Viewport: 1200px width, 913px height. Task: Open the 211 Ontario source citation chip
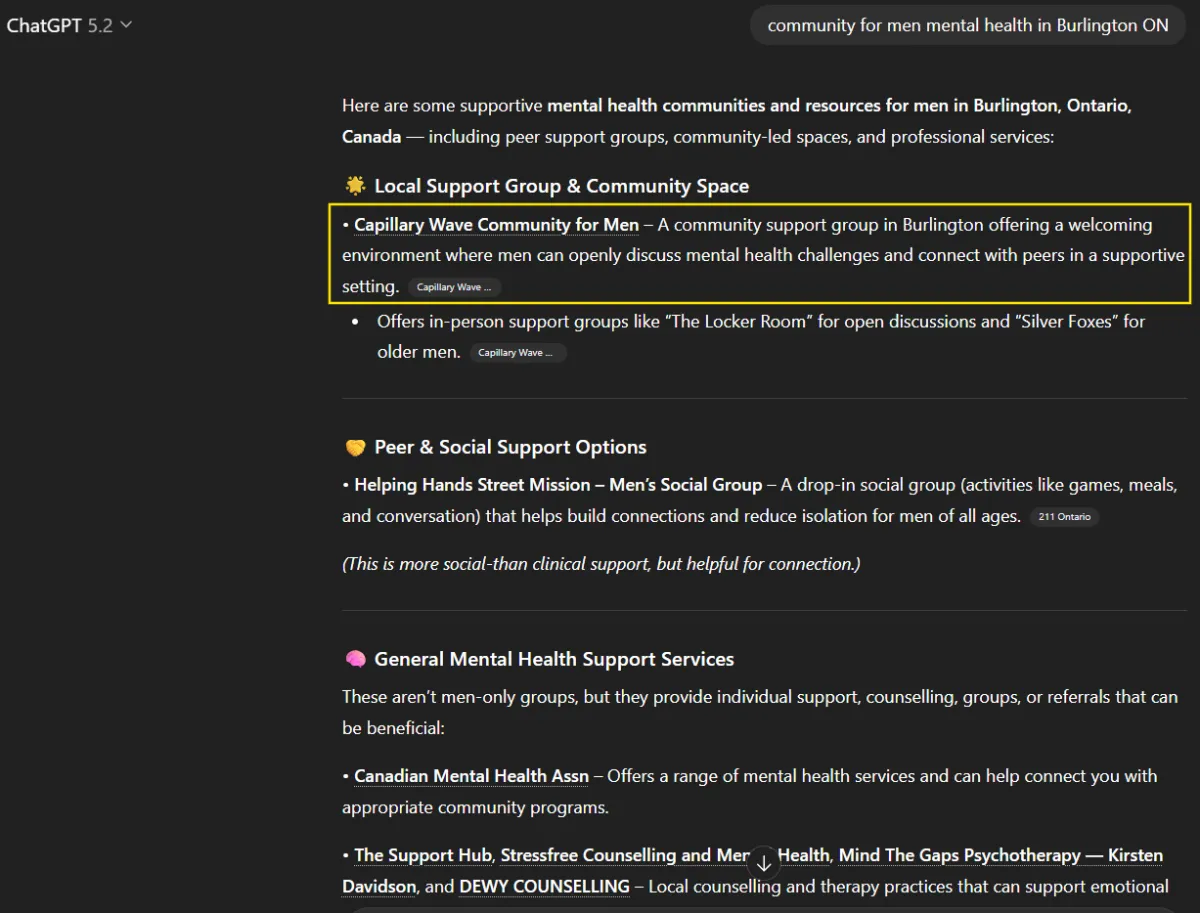point(1064,517)
